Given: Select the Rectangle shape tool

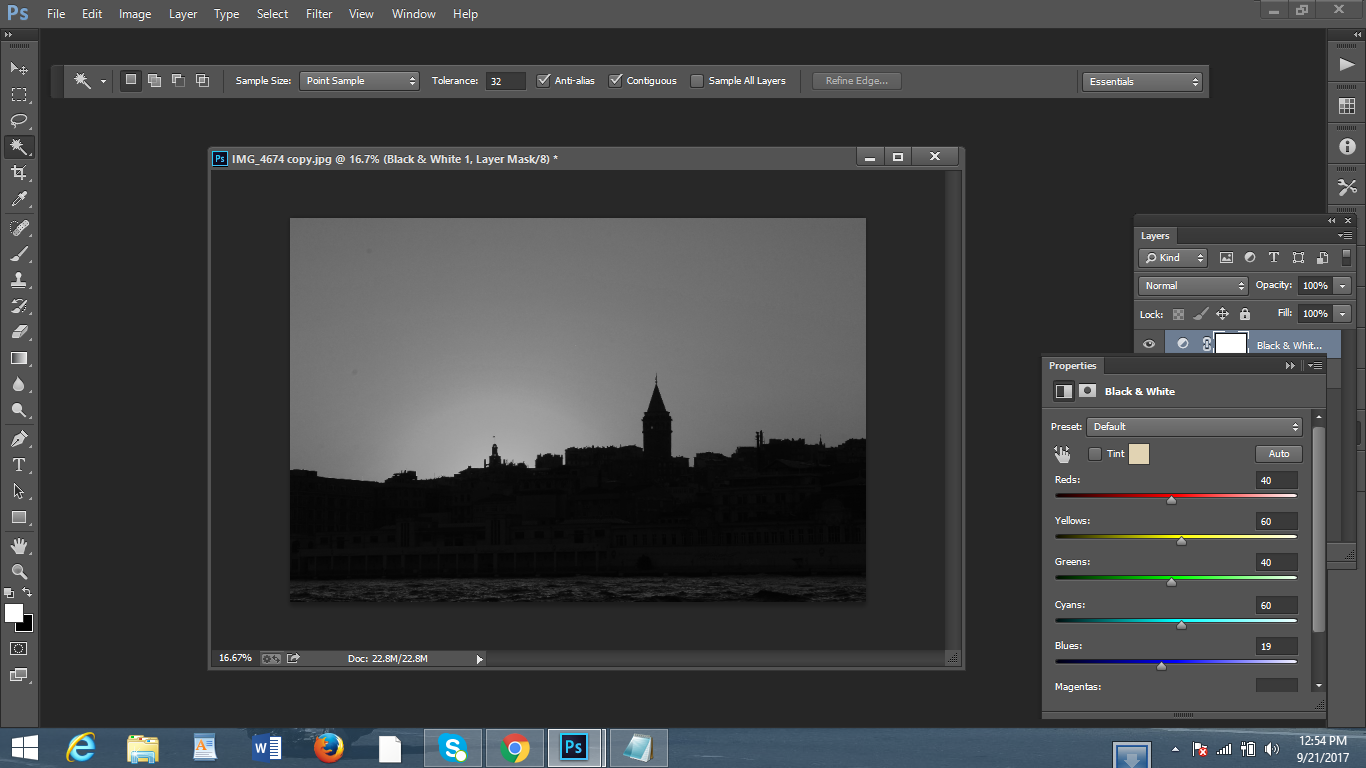Looking at the screenshot, I should pyautogui.click(x=19, y=517).
